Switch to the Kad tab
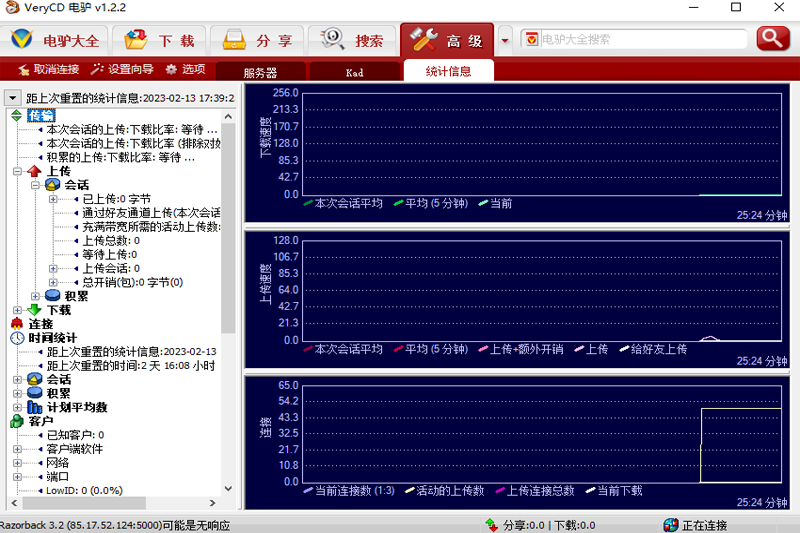This screenshot has width=800, height=533. [354, 72]
